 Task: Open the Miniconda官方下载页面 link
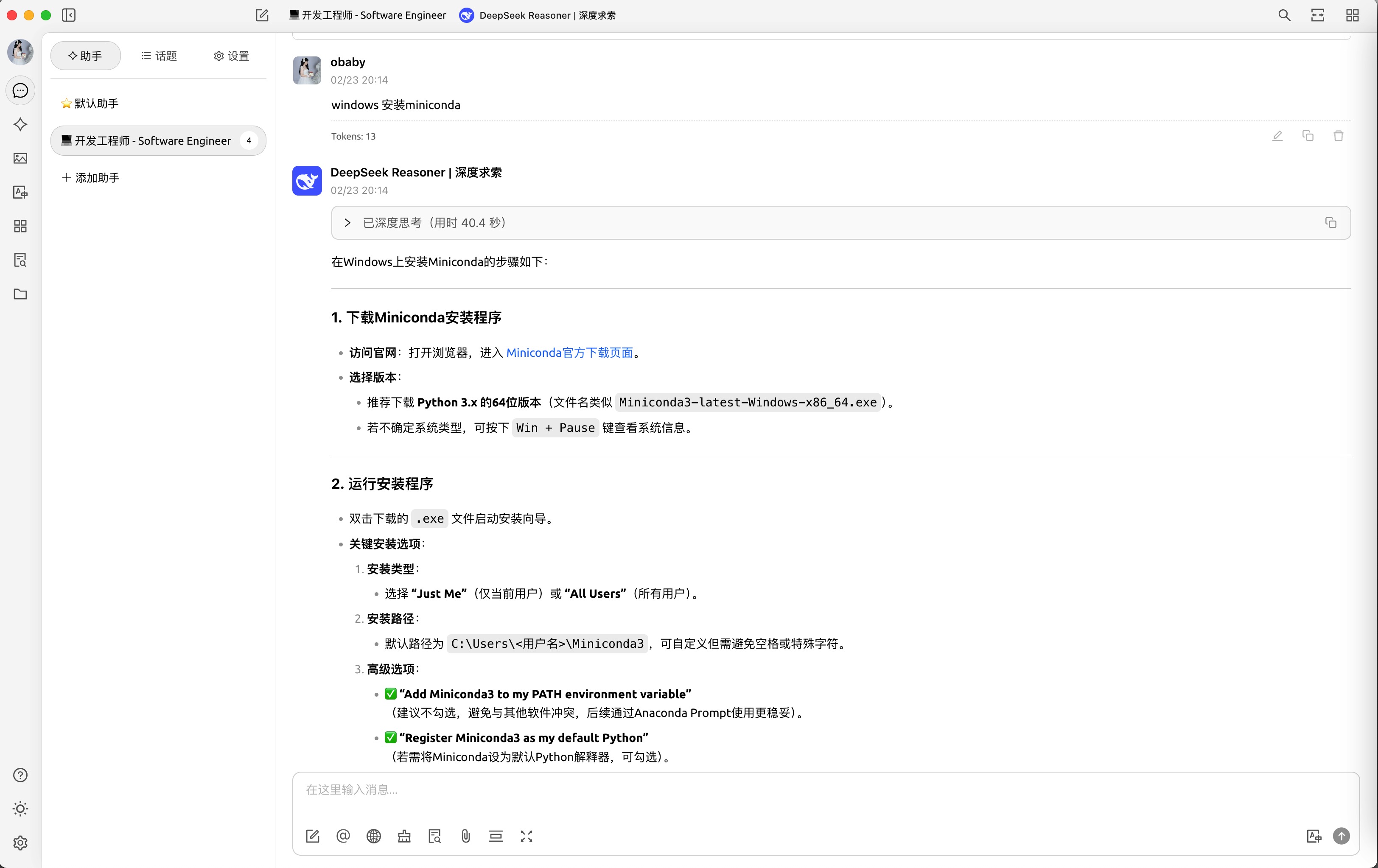(x=569, y=353)
